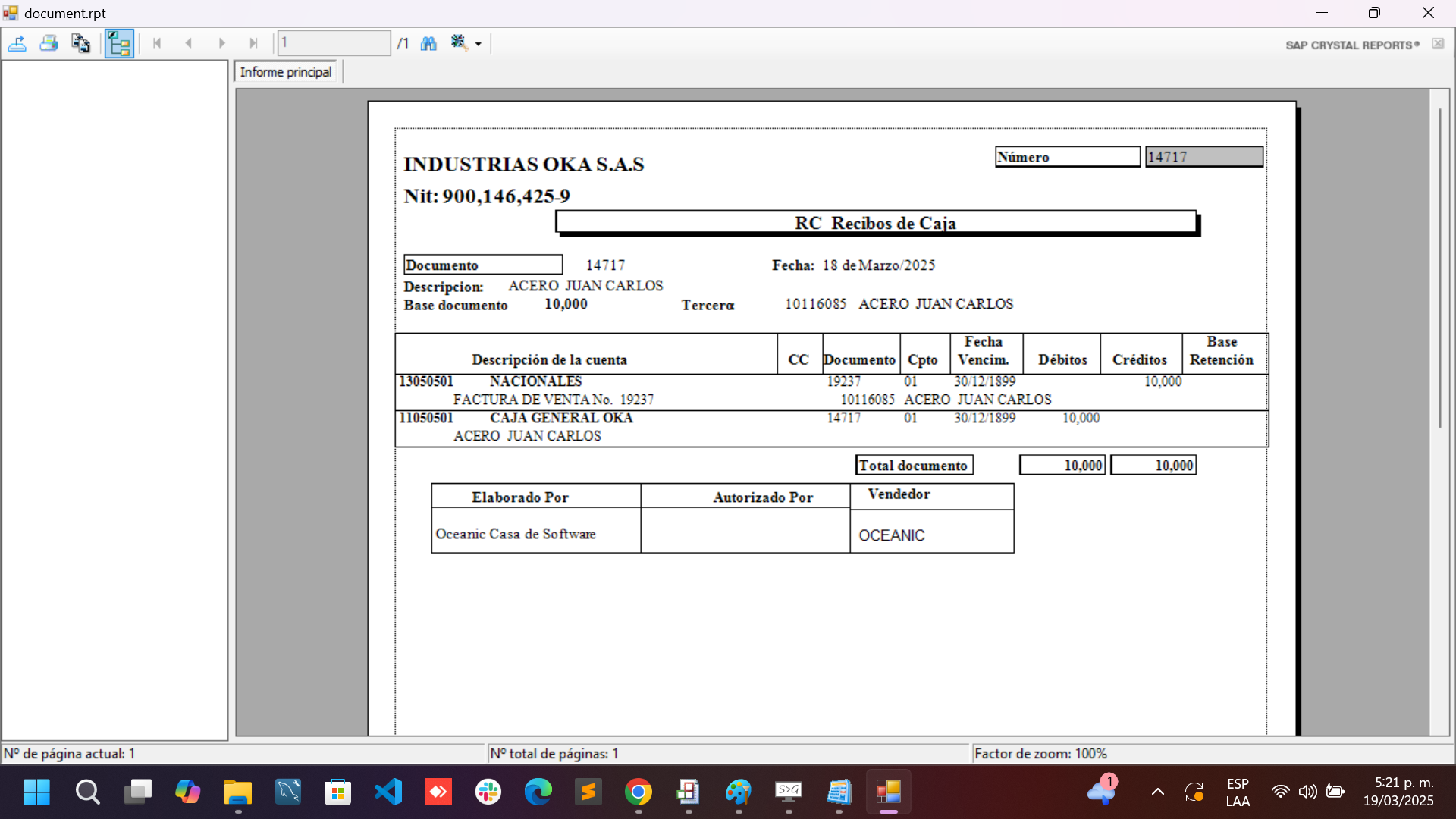Click the Export Report icon
This screenshot has width=1456, height=819.
17,43
